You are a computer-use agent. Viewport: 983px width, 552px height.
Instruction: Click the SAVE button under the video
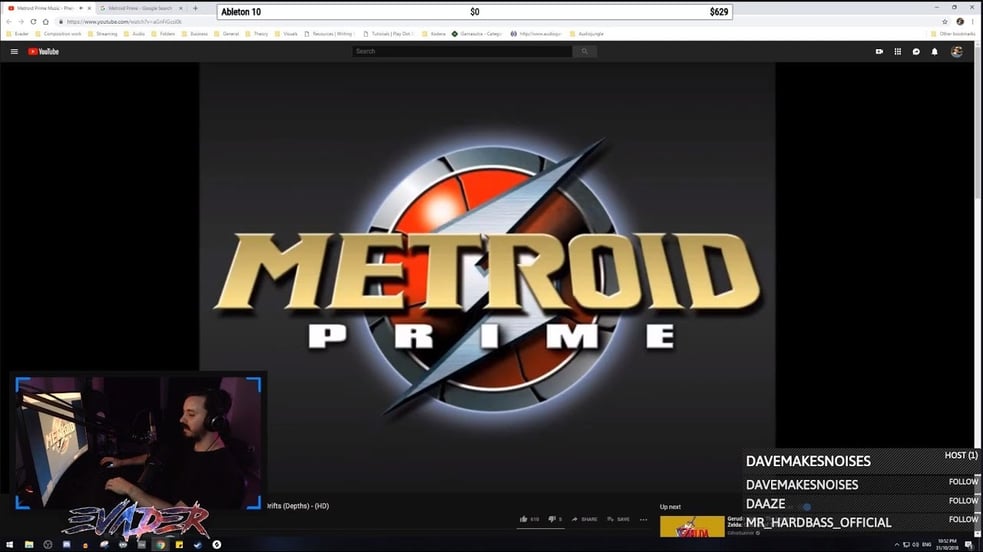pyautogui.click(x=618, y=519)
